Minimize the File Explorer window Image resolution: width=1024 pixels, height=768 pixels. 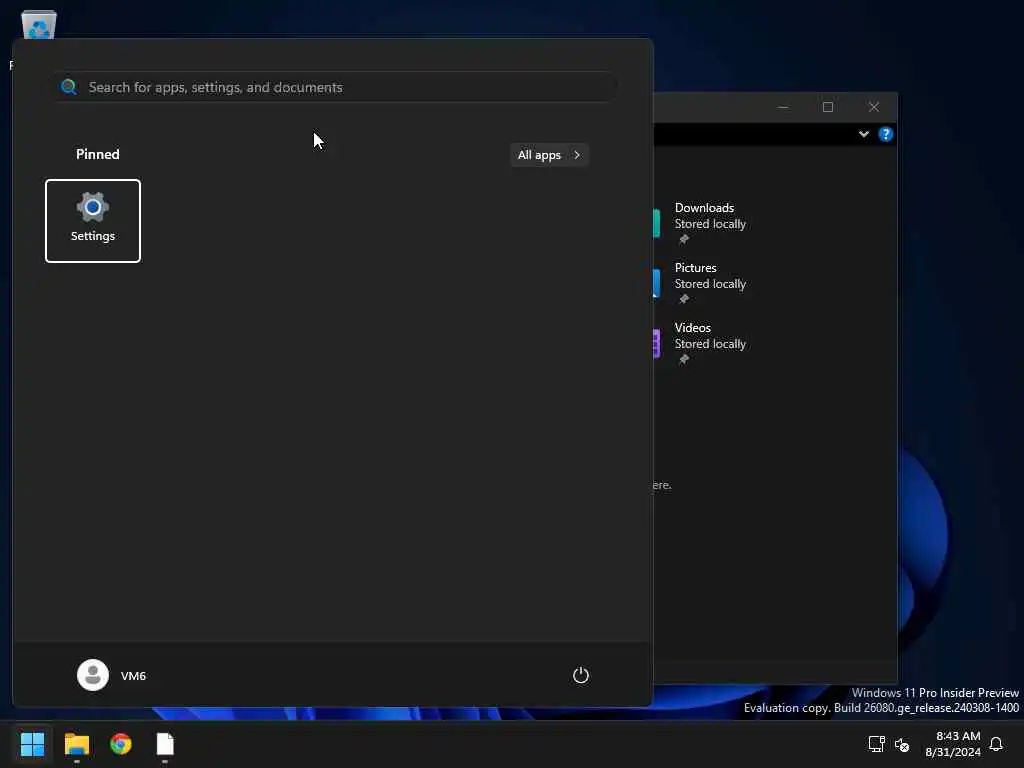pyautogui.click(x=783, y=107)
